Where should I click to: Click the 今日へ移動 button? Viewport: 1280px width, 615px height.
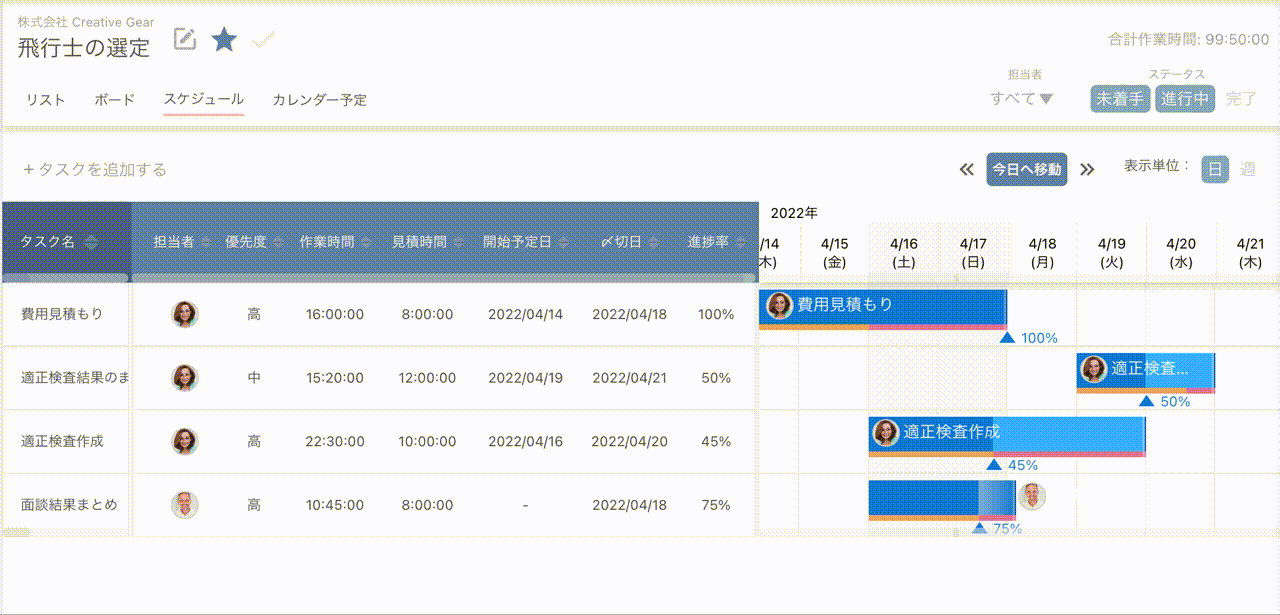1026,169
